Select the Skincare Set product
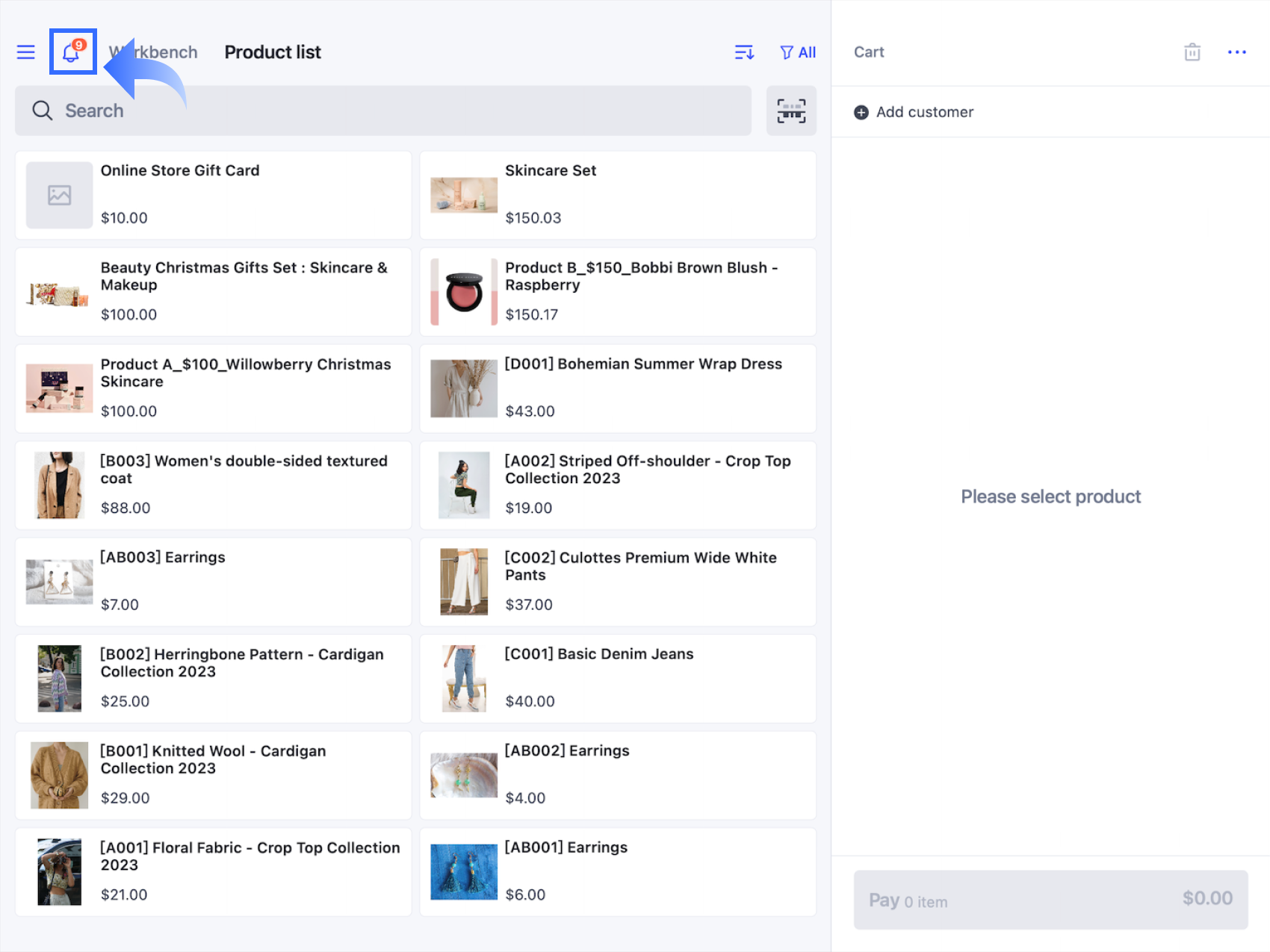Image resolution: width=1270 pixels, height=952 pixels. coord(618,195)
